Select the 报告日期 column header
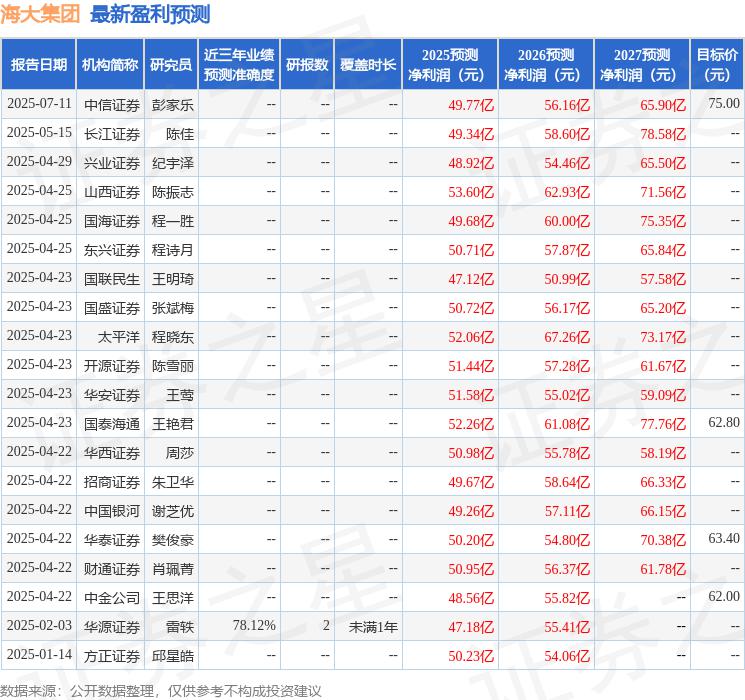 coord(38,65)
